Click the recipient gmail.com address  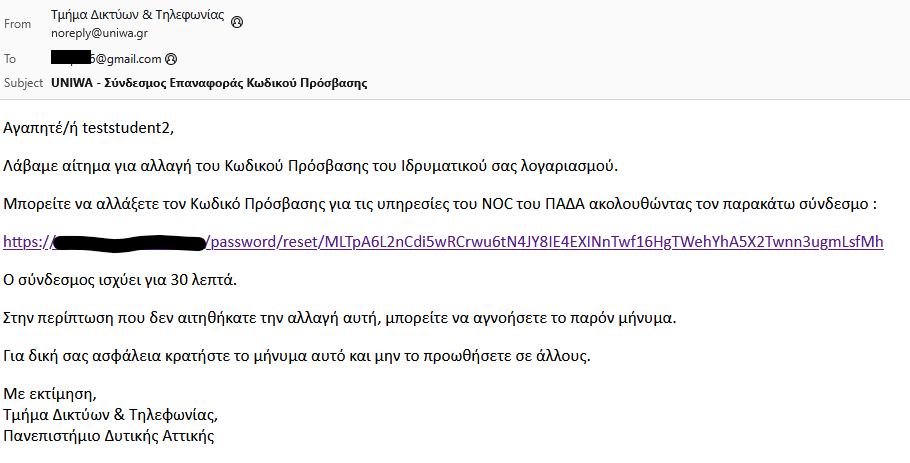coord(126,59)
